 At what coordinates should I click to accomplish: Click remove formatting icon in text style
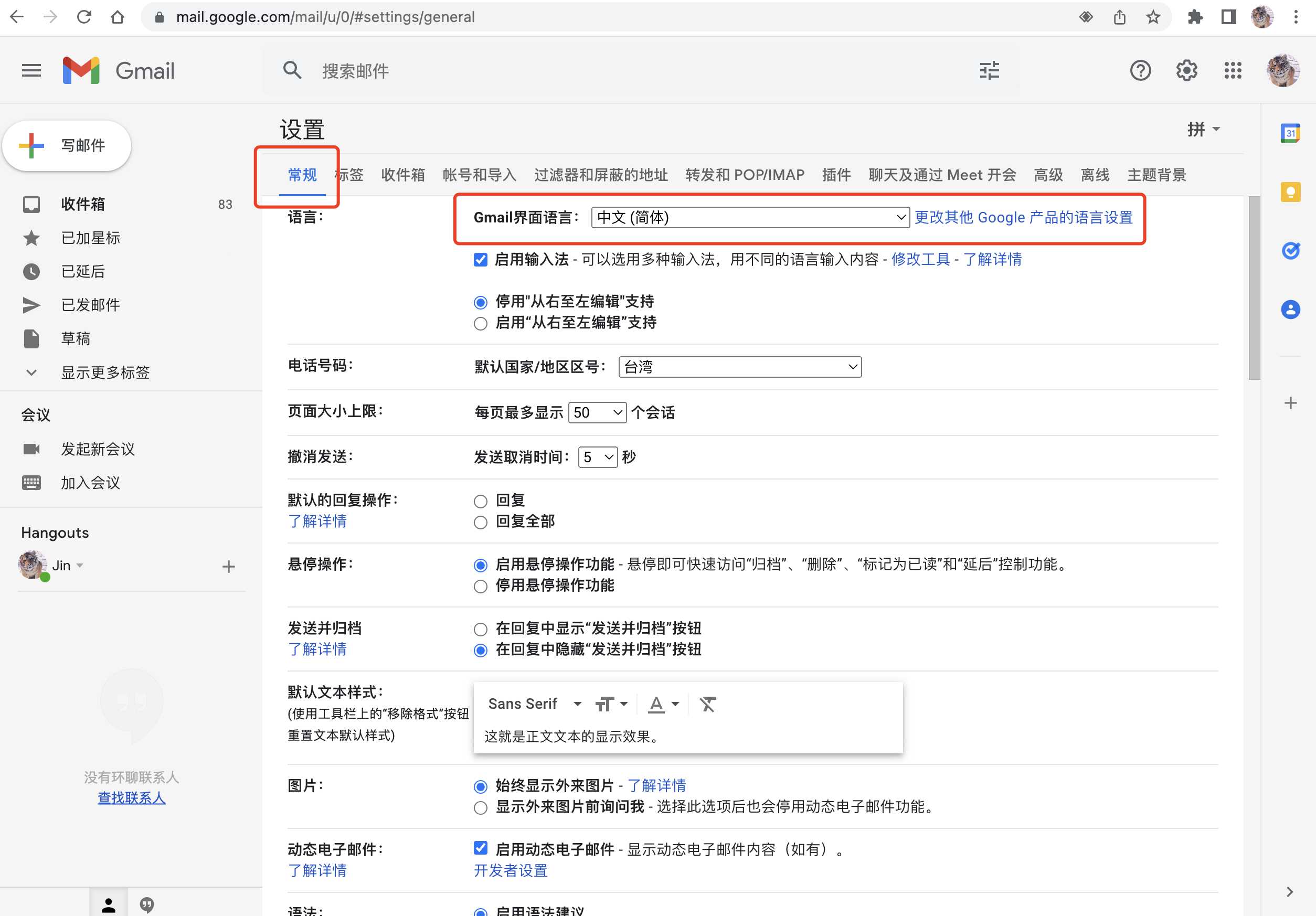[708, 704]
